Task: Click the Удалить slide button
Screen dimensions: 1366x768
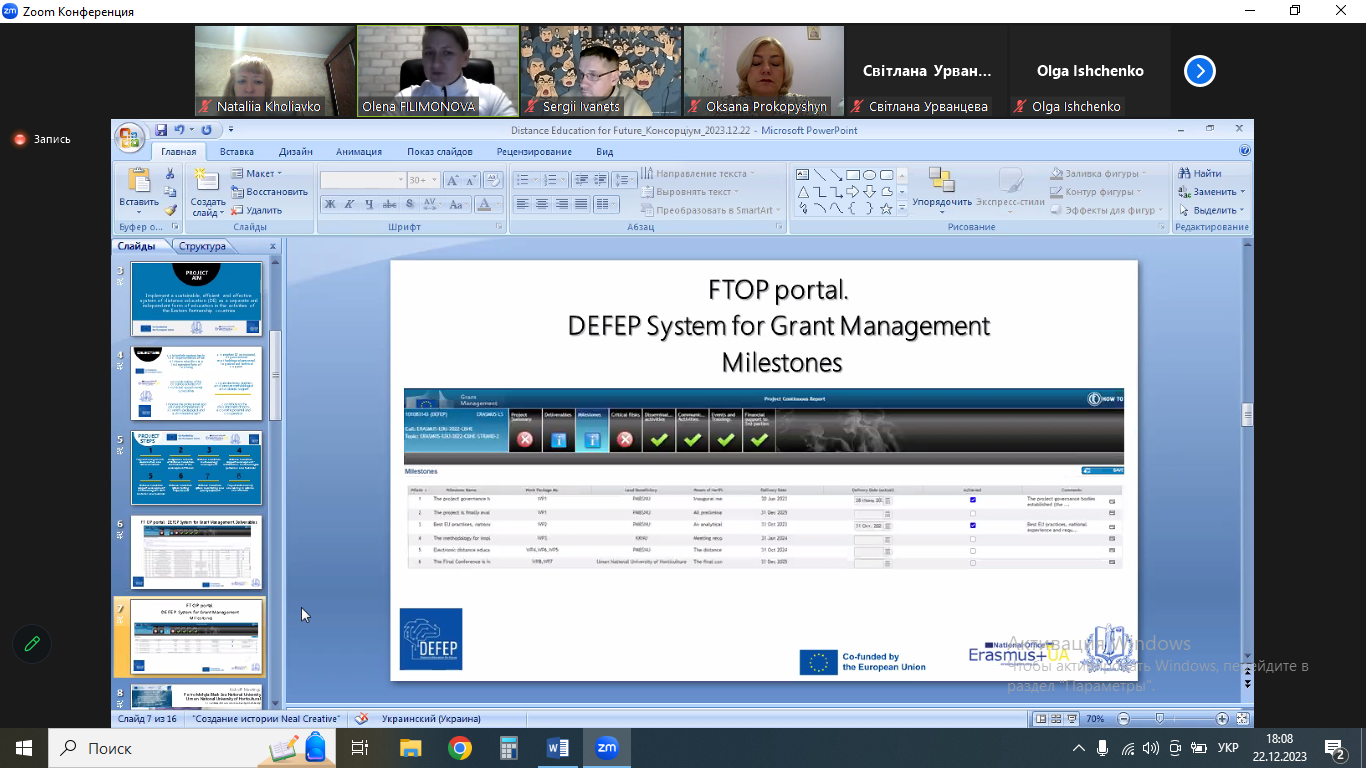Action: pos(257,210)
